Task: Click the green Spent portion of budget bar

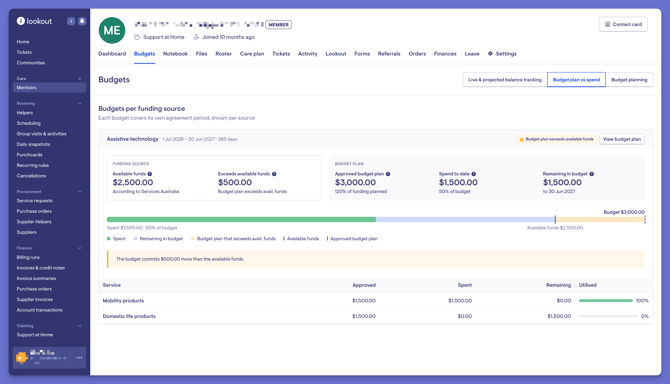Action: click(x=241, y=220)
